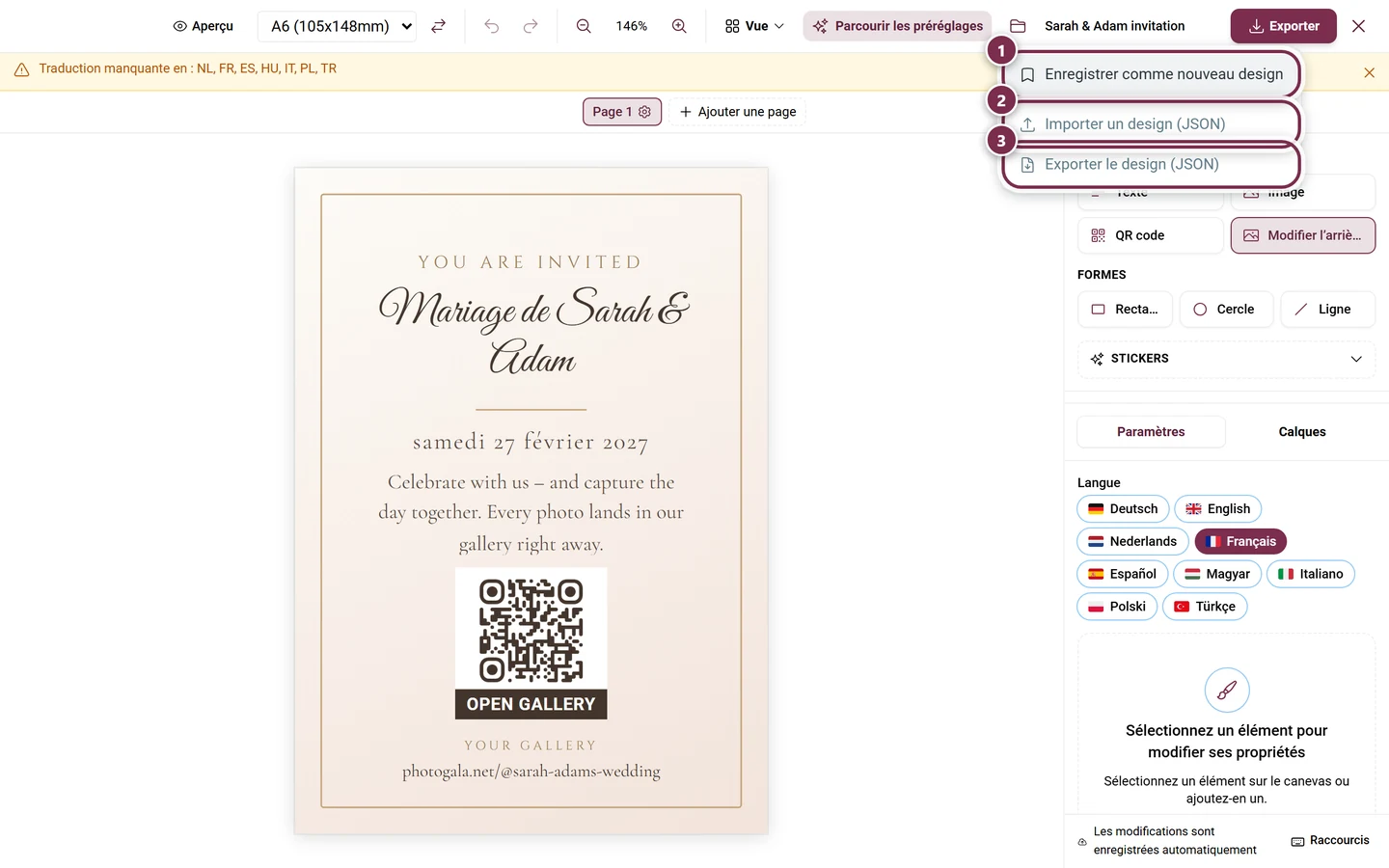Open the Raccourcis shortcuts

(x=1330, y=841)
